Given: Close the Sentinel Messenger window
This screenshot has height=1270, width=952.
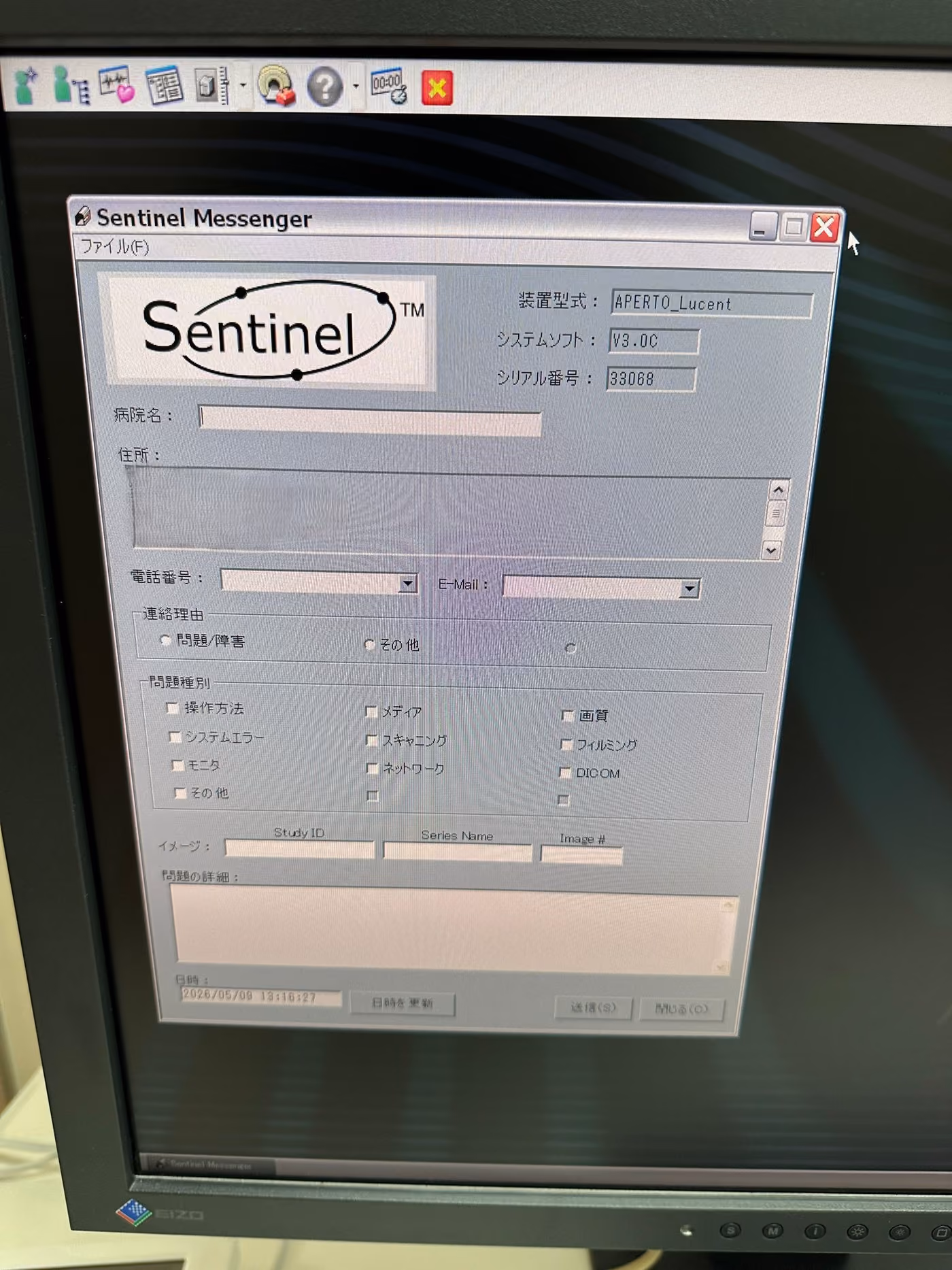Looking at the screenshot, I should [825, 227].
